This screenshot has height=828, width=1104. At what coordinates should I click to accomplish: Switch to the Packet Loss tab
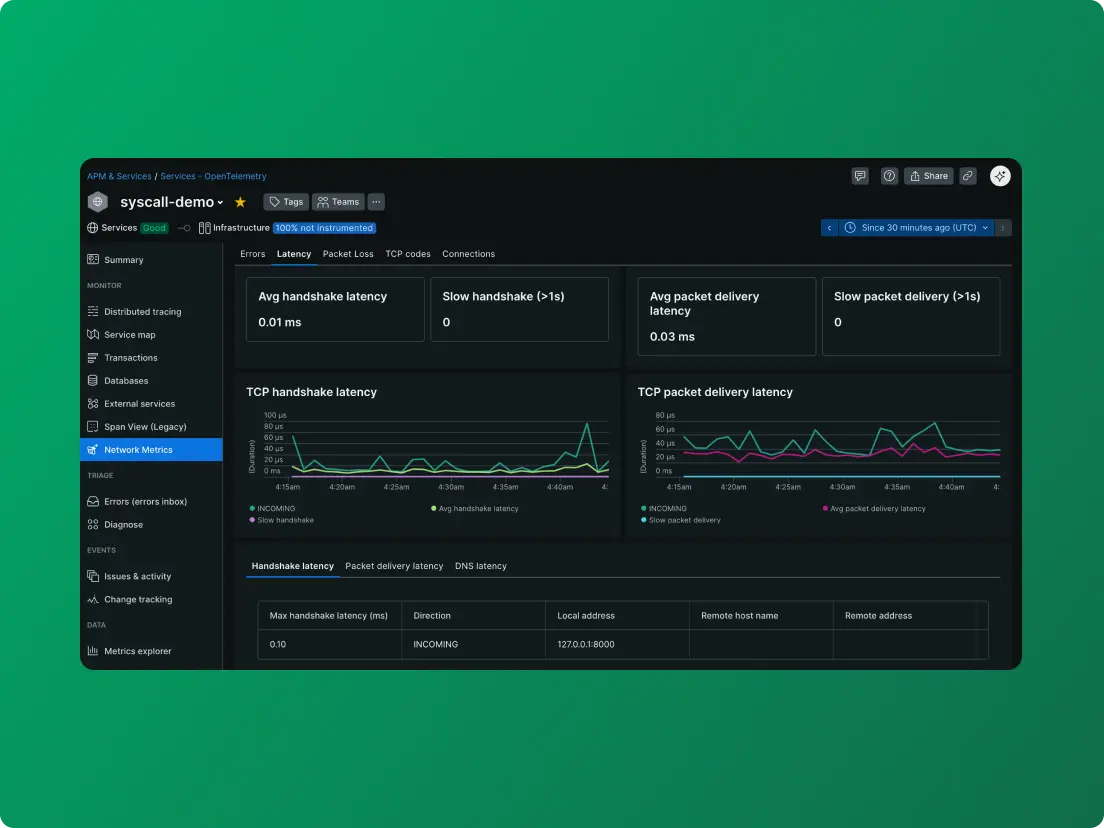[x=348, y=254]
